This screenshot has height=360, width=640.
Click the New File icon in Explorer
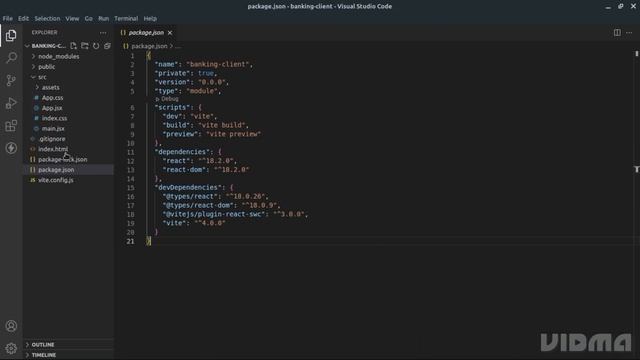pos(73,46)
